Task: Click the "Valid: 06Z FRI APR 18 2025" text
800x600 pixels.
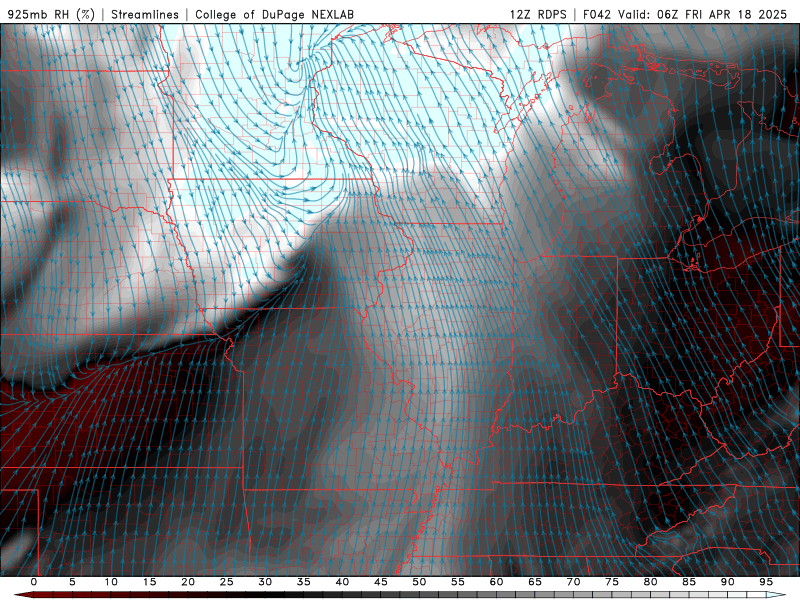Action: point(703,14)
